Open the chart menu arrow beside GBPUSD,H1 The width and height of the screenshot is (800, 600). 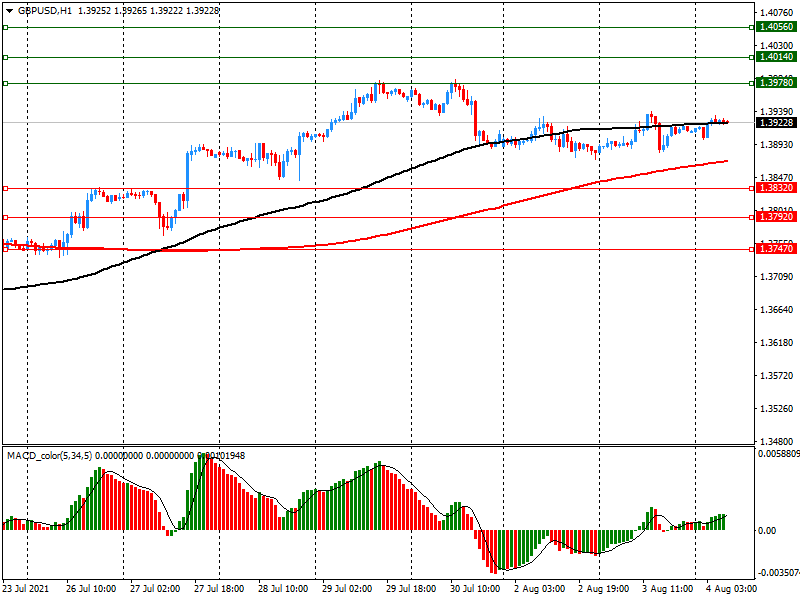tap(9, 11)
